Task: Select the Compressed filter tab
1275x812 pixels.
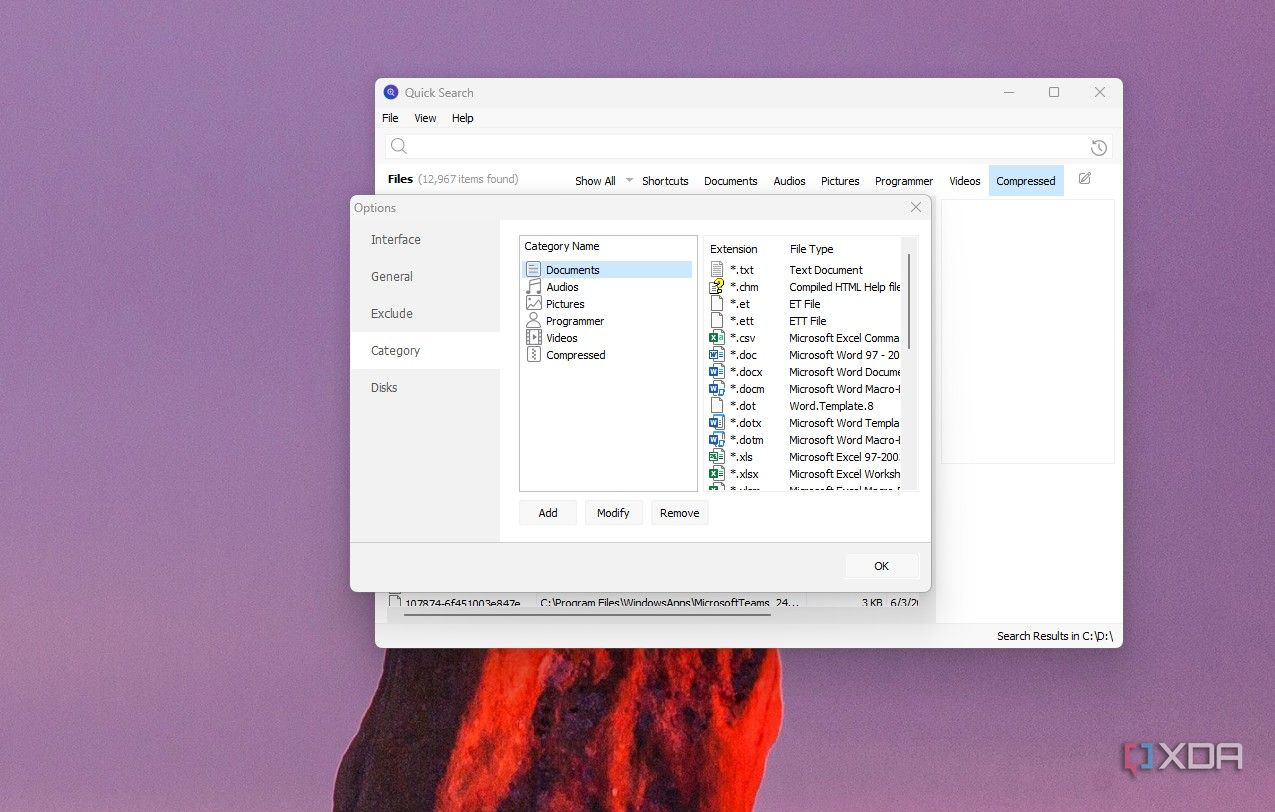Action: pyautogui.click(x=1026, y=181)
